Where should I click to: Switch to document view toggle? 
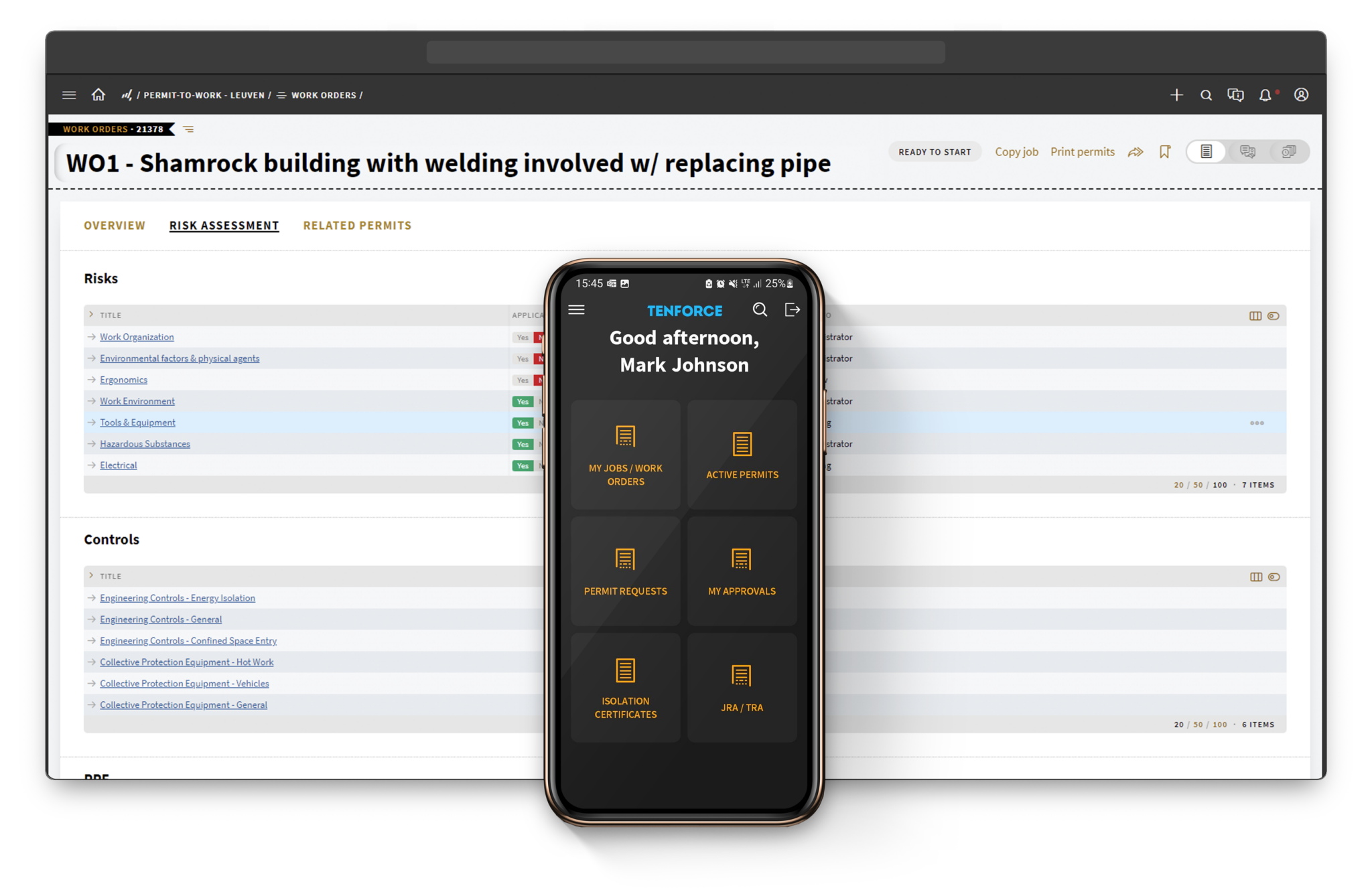[x=1207, y=152]
